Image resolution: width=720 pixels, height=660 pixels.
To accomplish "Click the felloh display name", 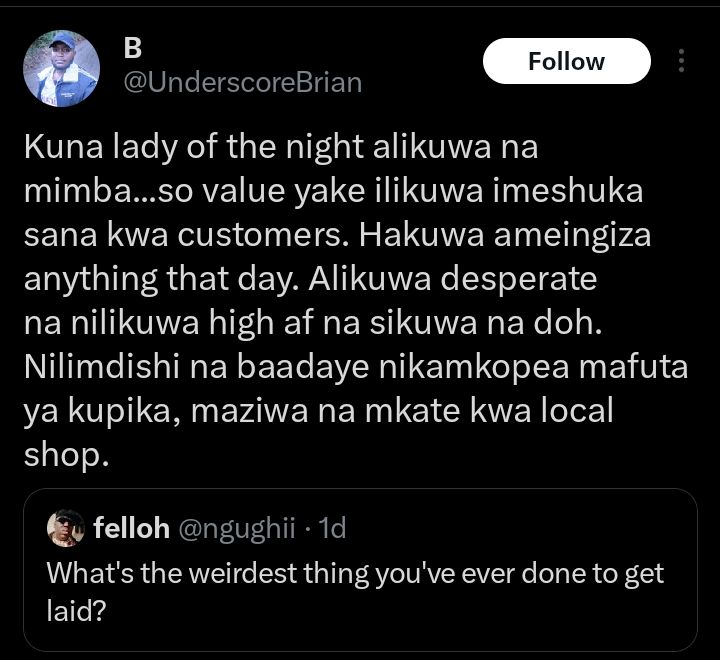I will pos(131,528).
